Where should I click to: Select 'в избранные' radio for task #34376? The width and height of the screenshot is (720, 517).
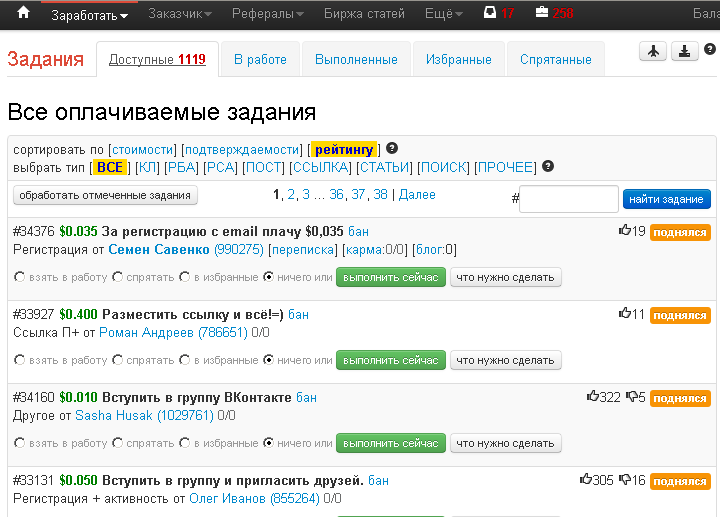pos(185,277)
